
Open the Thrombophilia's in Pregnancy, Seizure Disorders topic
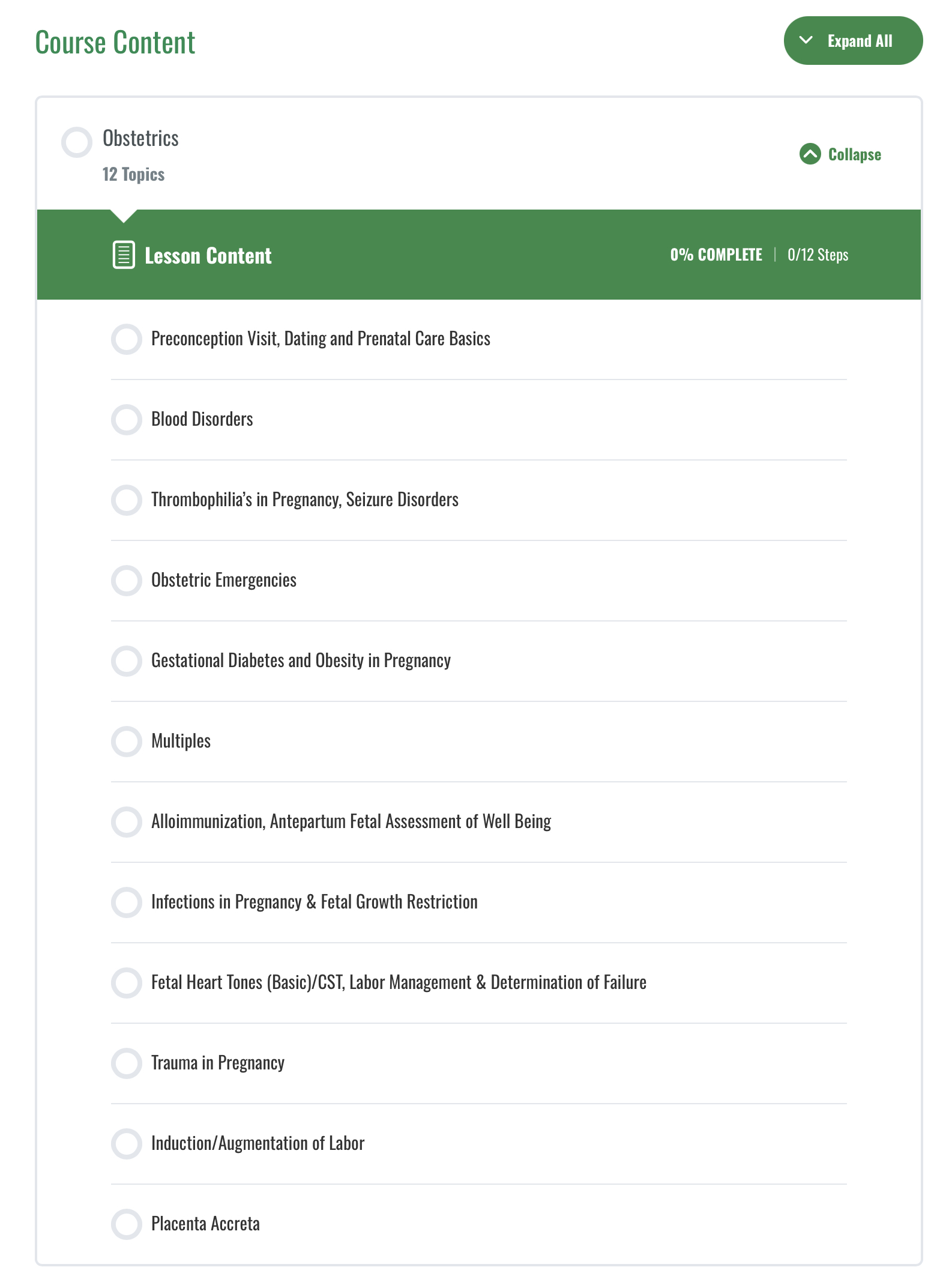click(x=304, y=500)
